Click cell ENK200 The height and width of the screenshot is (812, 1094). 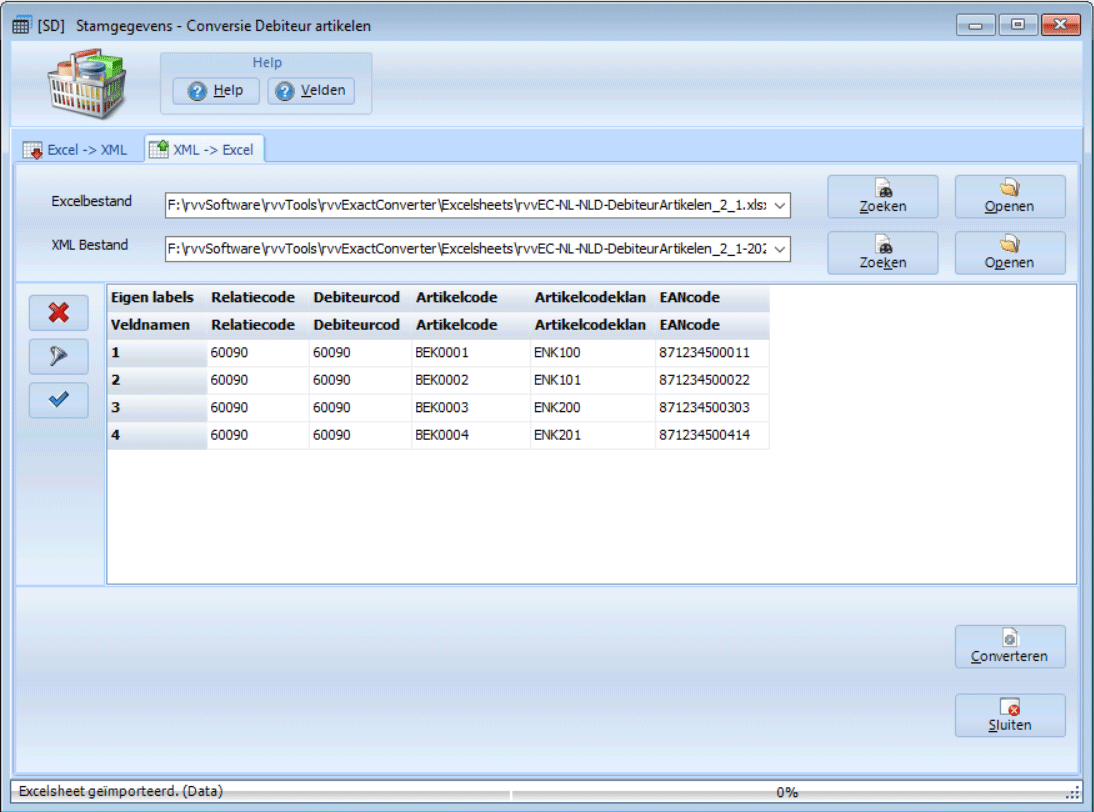593,407
